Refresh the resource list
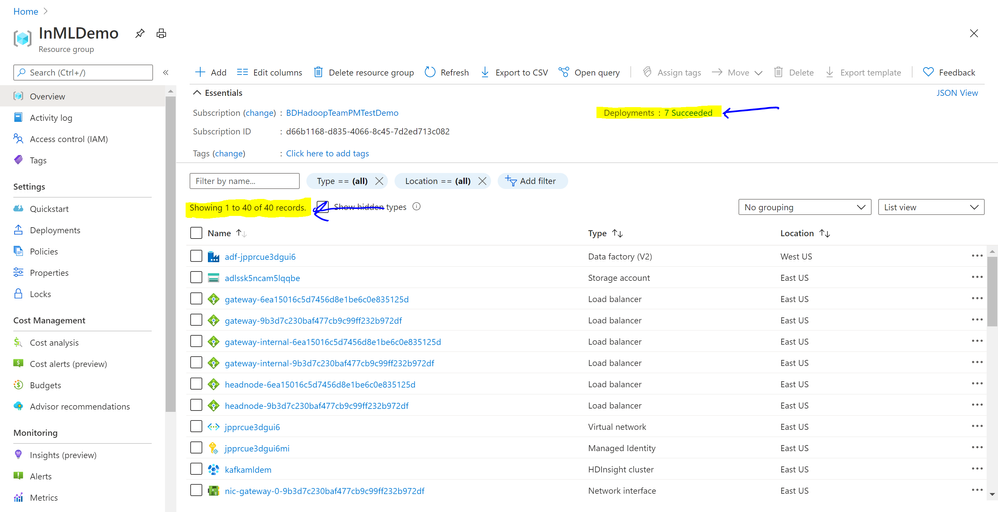Image resolution: width=998 pixels, height=512 pixels. point(447,73)
